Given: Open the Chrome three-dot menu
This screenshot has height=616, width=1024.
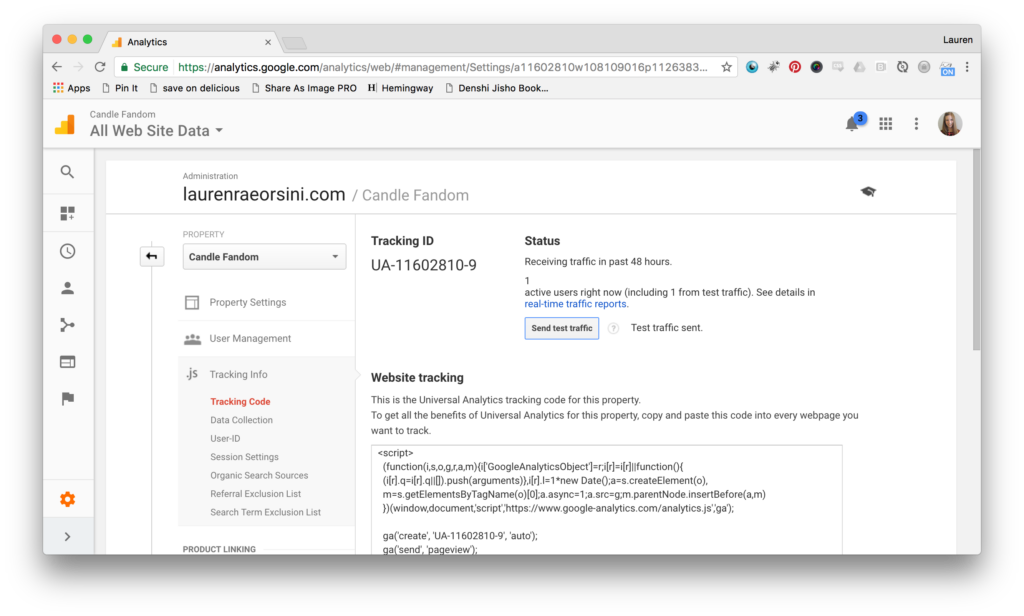Looking at the screenshot, I should tap(967, 67).
